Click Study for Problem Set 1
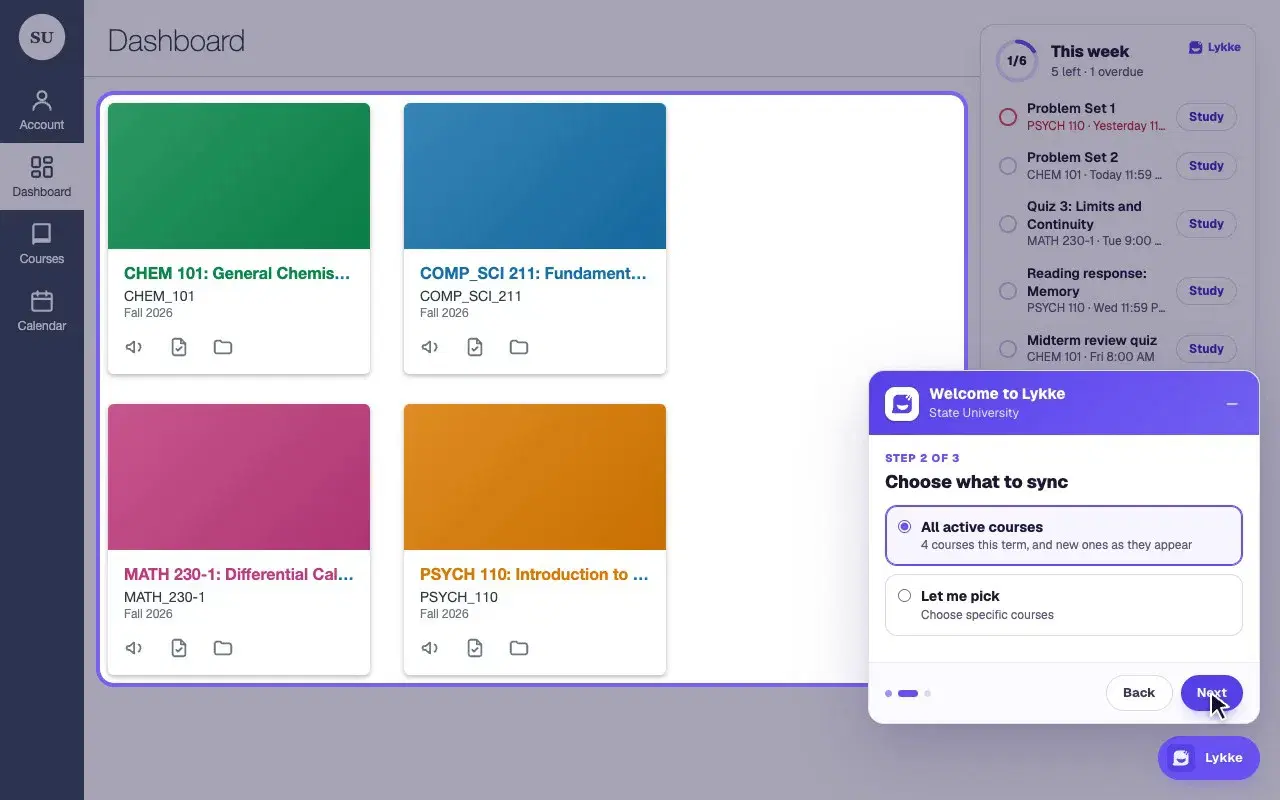The height and width of the screenshot is (800, 1280). [1206, 117]
